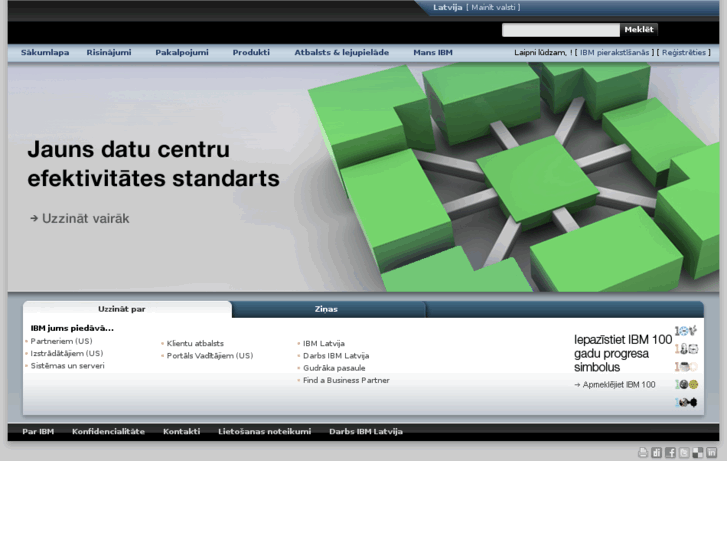Open the Lietošanas noteikumi footer link
Viewport: 727px width, 545px height.
[265, 431]
